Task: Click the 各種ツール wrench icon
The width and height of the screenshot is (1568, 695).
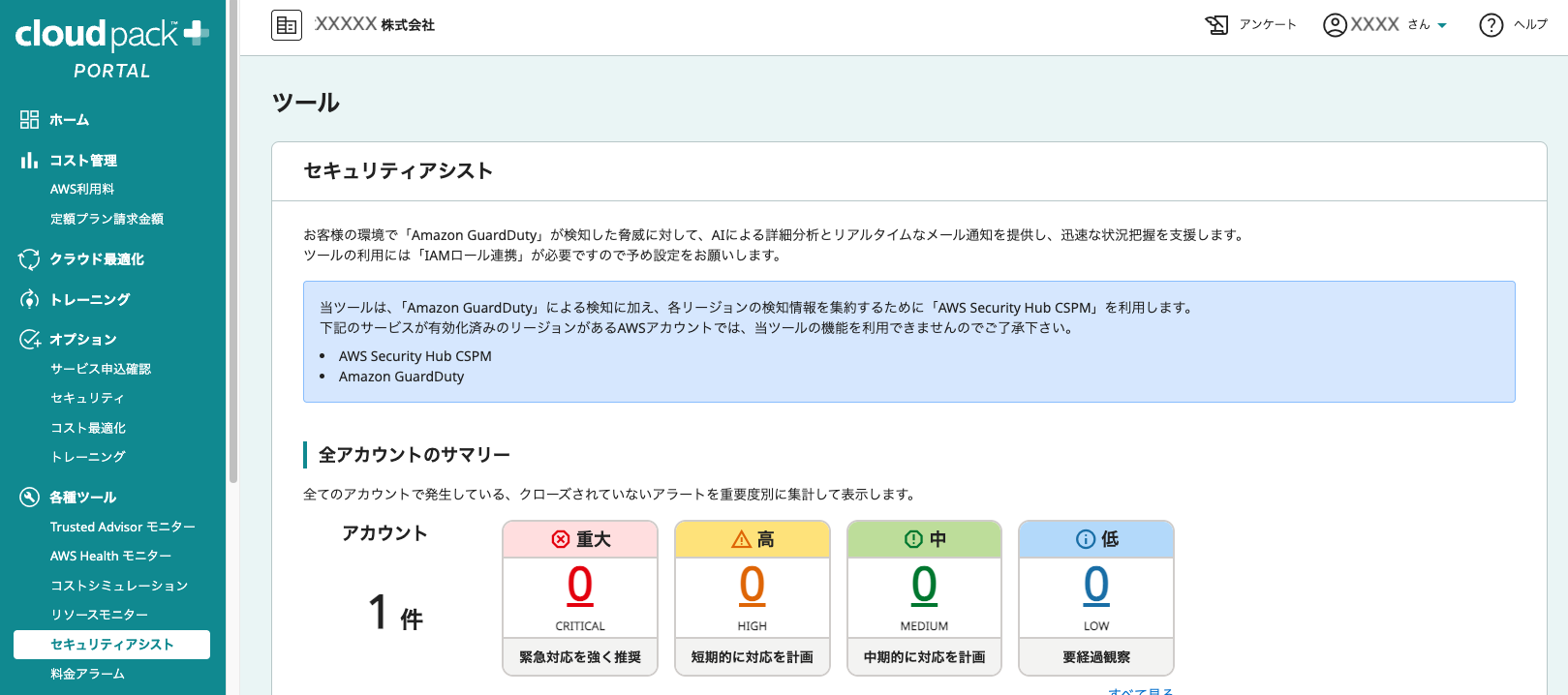Action: (x=29, y=497)
